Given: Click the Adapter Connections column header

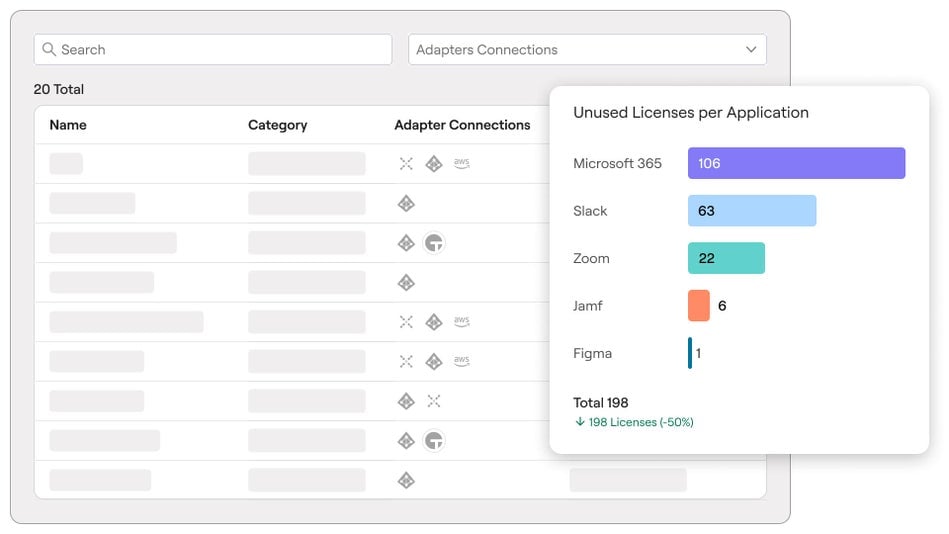Looking at the screenshot, I should coord(462,125).
